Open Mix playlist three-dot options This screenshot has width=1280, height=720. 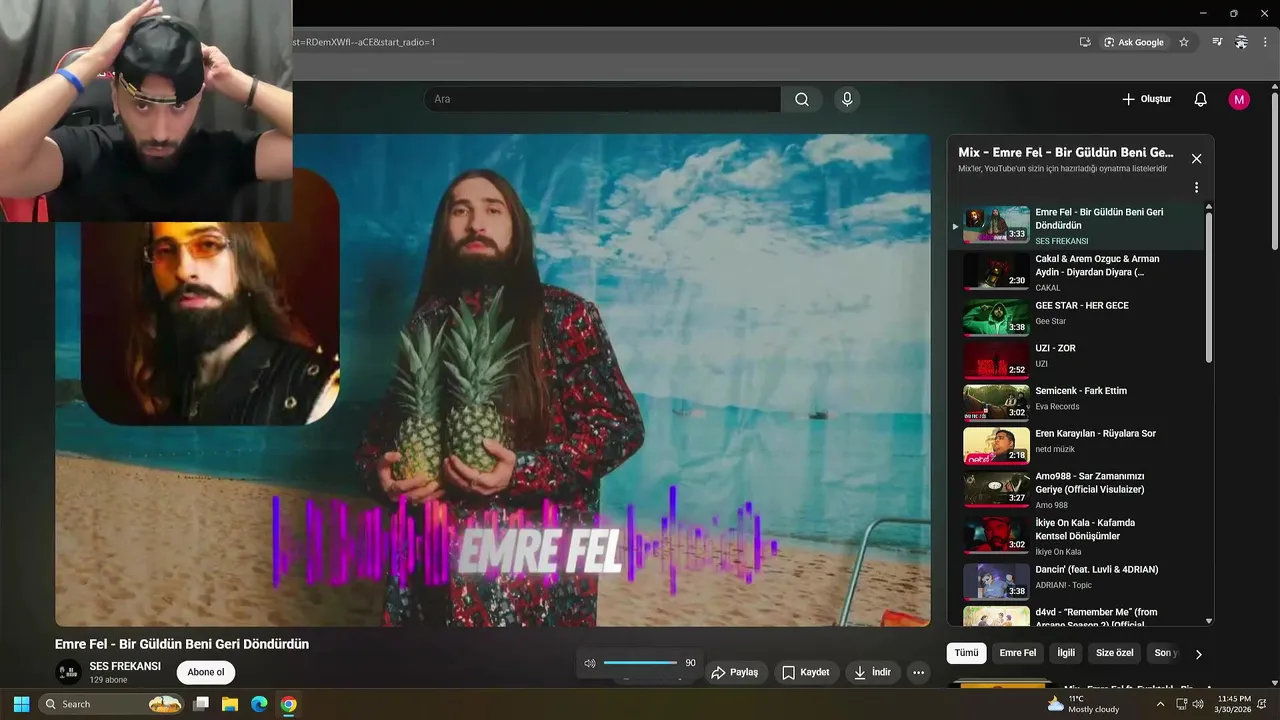click(1196, 187)
